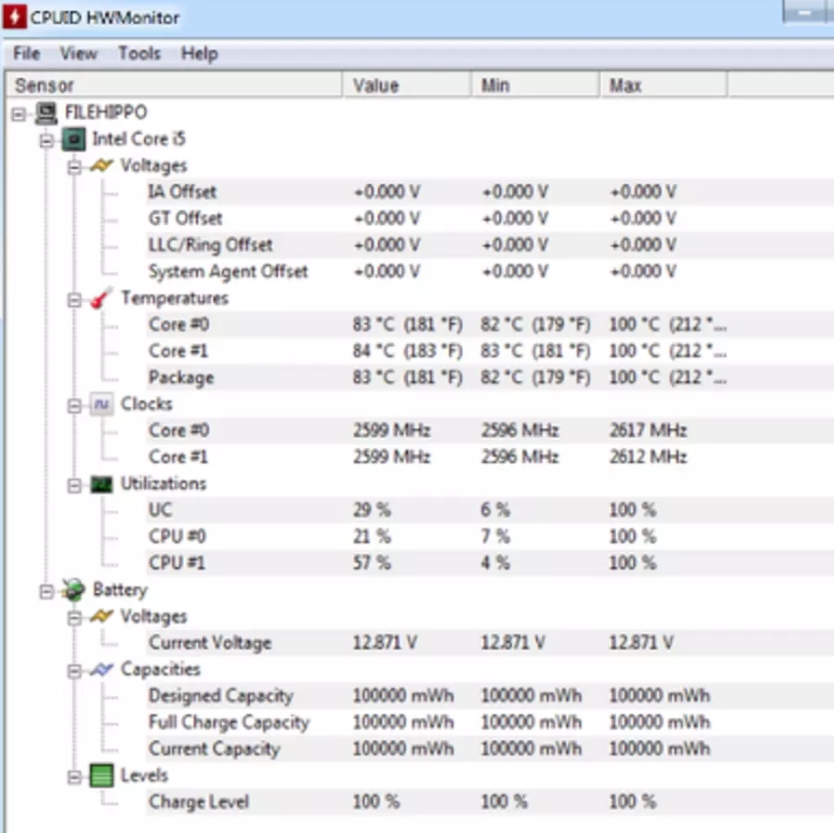Click the 2617 MHz max clock value
The width and height of the screenshot is (834, 833).
point(648,430)
